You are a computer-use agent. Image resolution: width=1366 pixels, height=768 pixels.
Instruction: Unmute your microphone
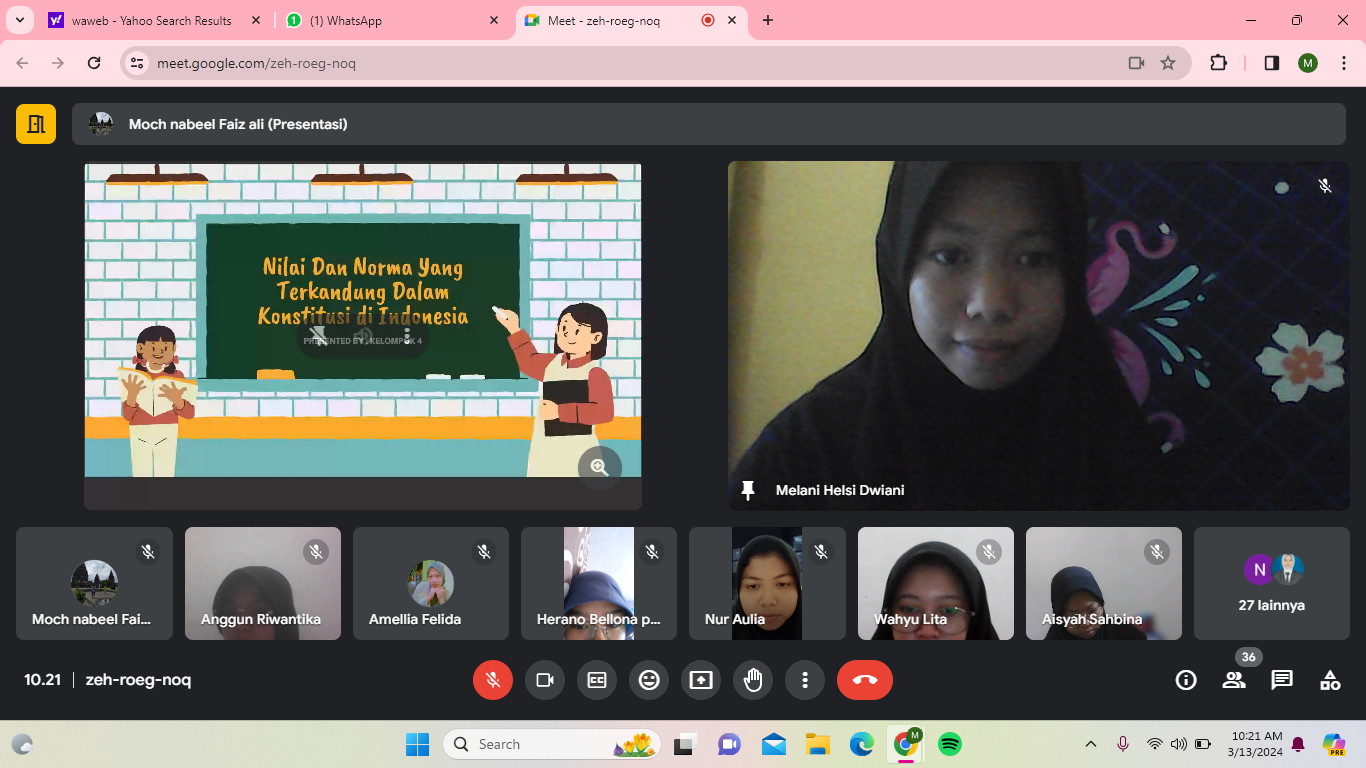[493, 680]
